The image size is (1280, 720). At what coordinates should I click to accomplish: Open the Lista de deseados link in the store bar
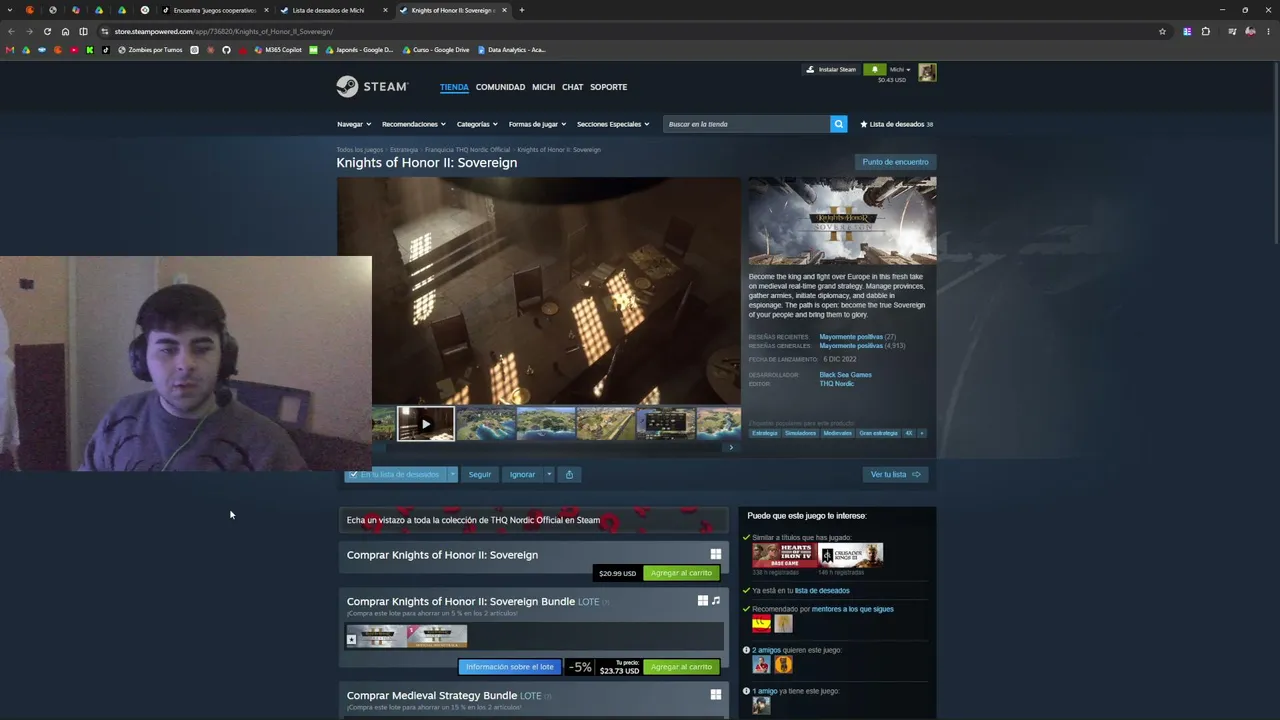click(x=896, y=124)
